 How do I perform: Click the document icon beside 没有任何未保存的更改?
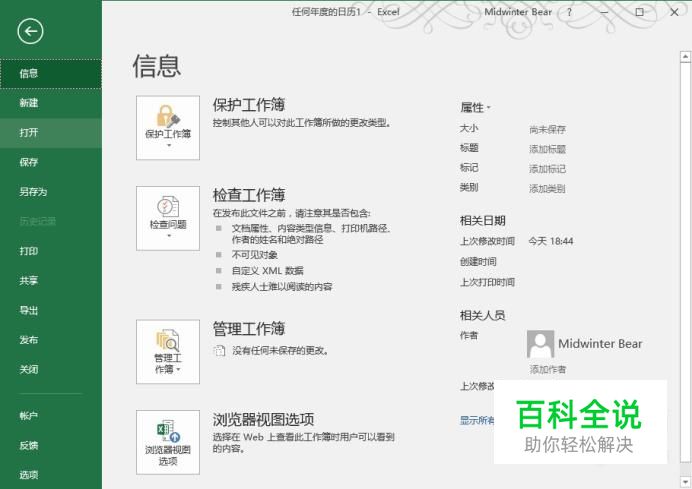(219, 350)
